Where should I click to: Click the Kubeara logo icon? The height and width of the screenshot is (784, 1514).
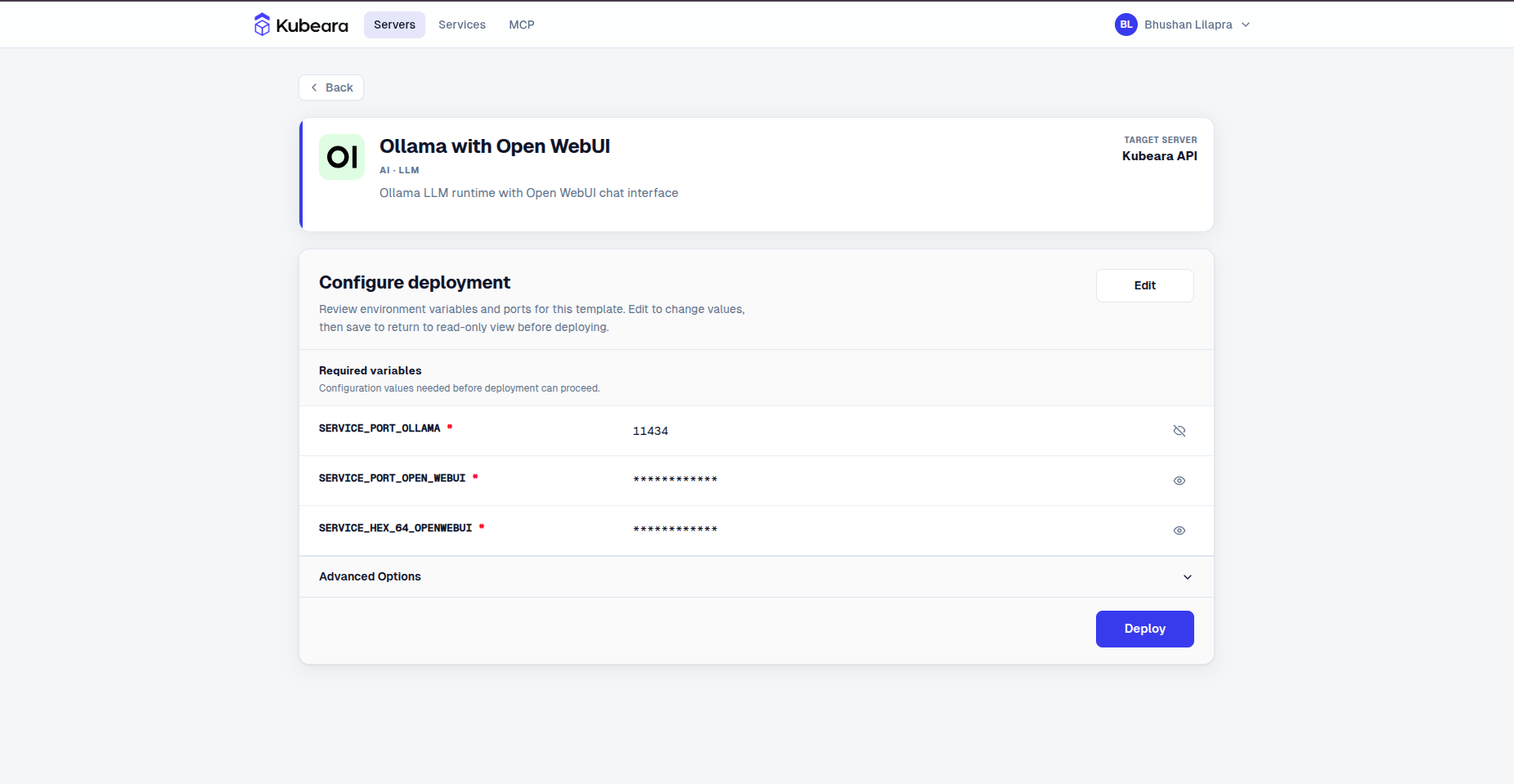coord(262,25)
